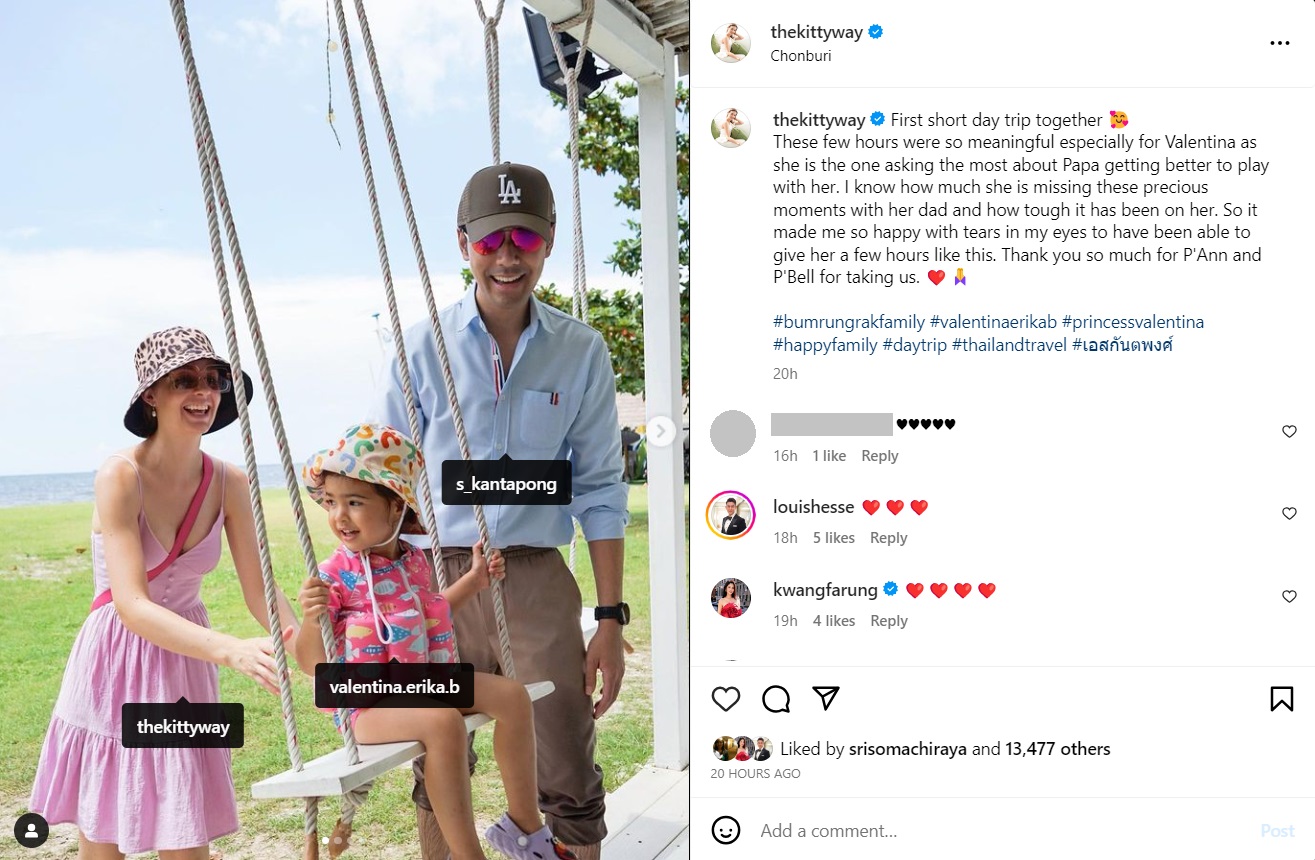Open the valentina.erika.b photo tag

394,687
